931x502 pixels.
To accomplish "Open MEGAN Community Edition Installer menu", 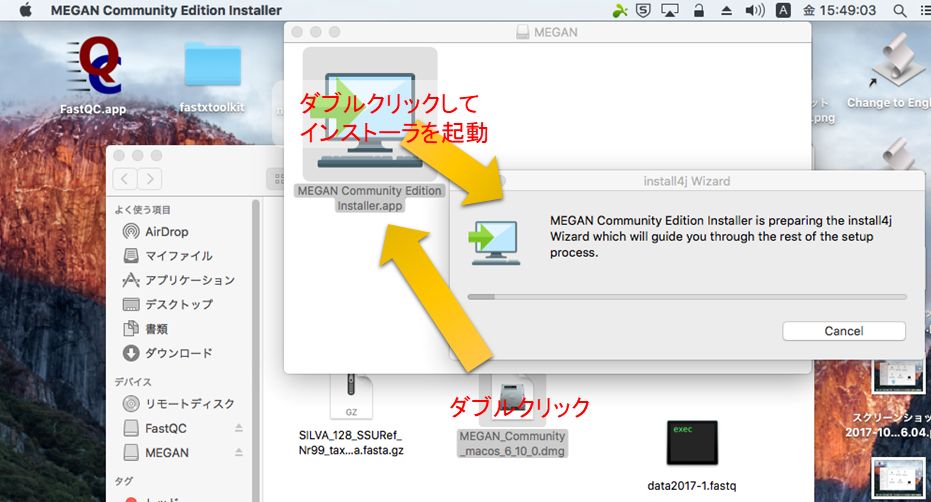I will [x=166, y=10].
